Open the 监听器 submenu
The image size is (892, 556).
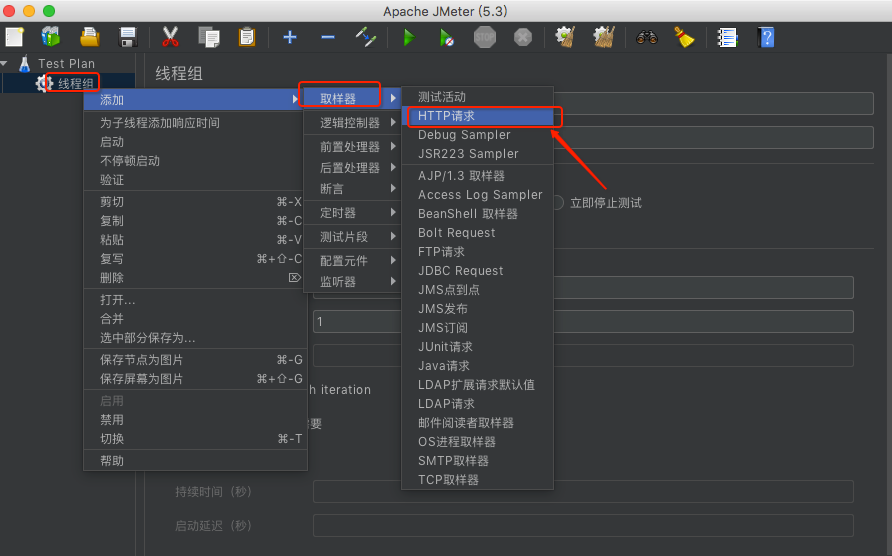pos(338,282)
